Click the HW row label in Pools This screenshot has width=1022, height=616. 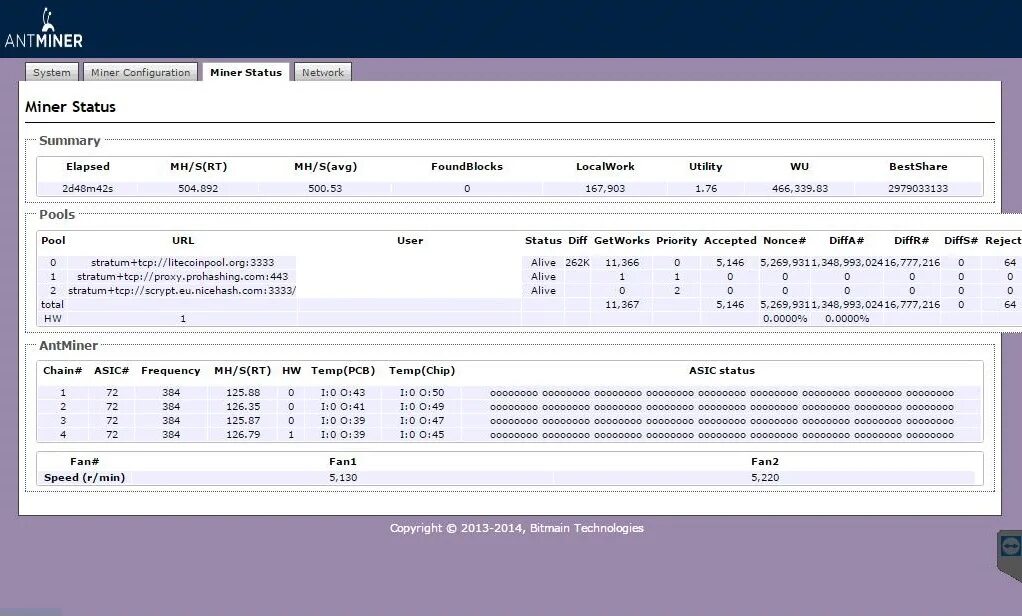point(53,319)
